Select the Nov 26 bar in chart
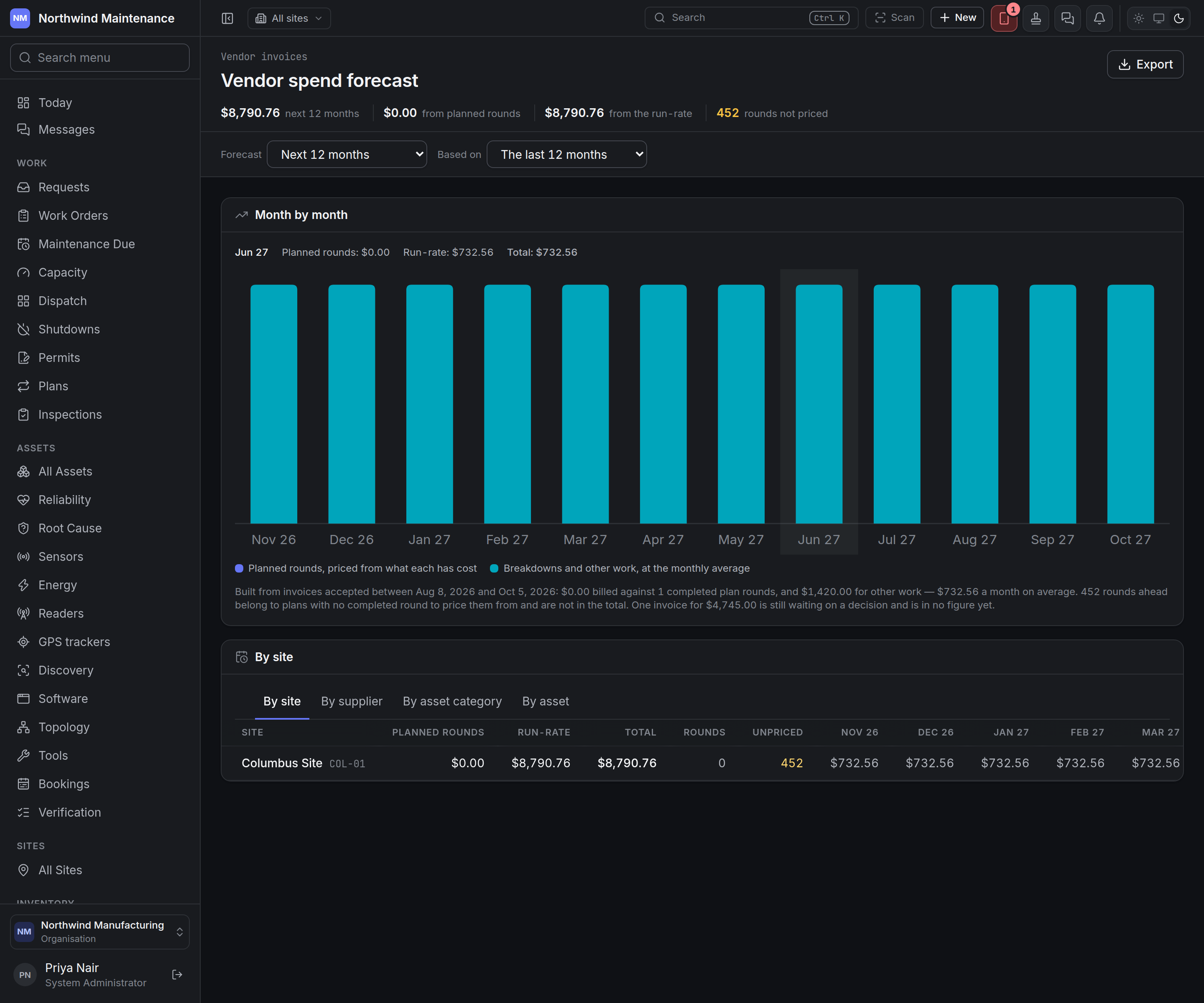This screenshot has height=1003, width=1204. (x=274, y=404)
